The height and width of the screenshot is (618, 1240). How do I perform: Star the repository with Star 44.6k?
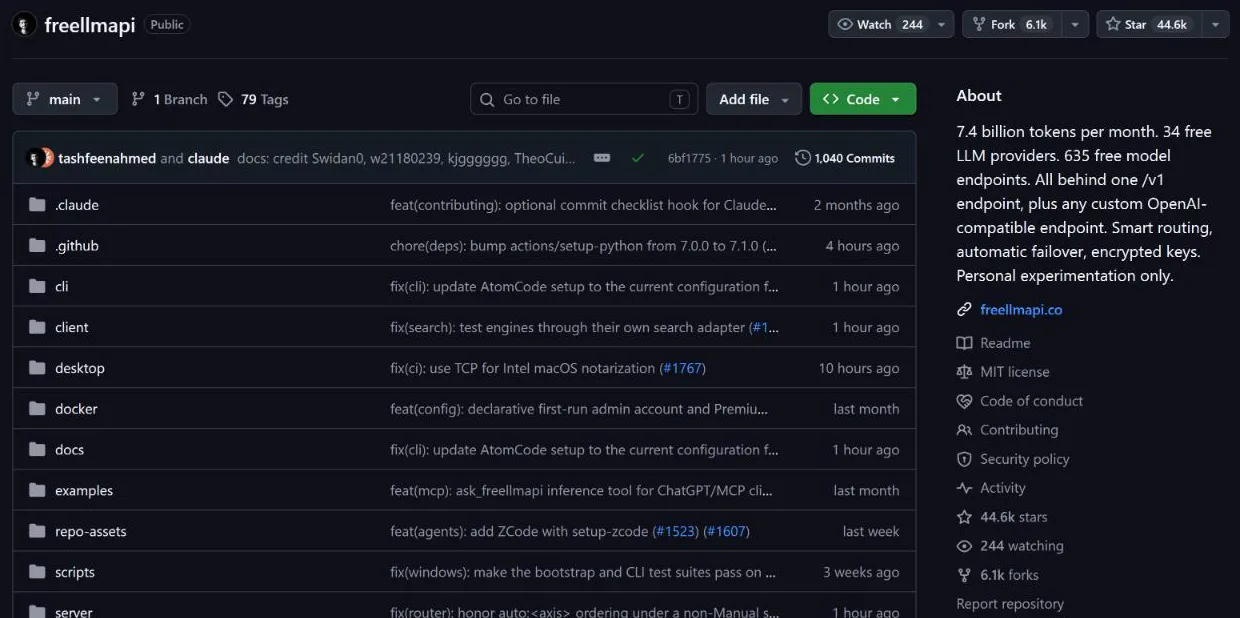[x=1149, y=25]
